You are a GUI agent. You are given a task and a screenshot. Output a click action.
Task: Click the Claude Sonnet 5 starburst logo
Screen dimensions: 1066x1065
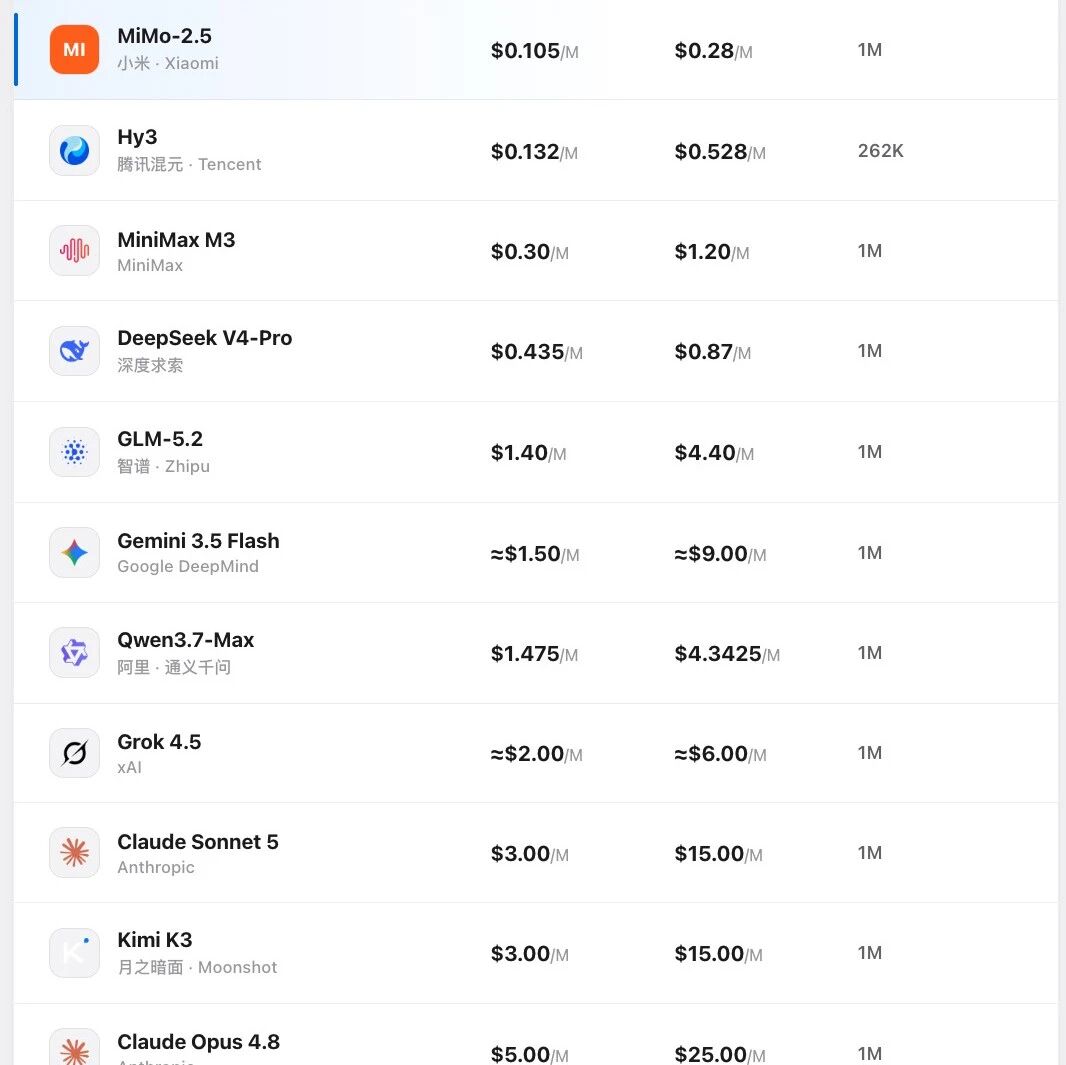pyautogui.click(x=74, y=853)
